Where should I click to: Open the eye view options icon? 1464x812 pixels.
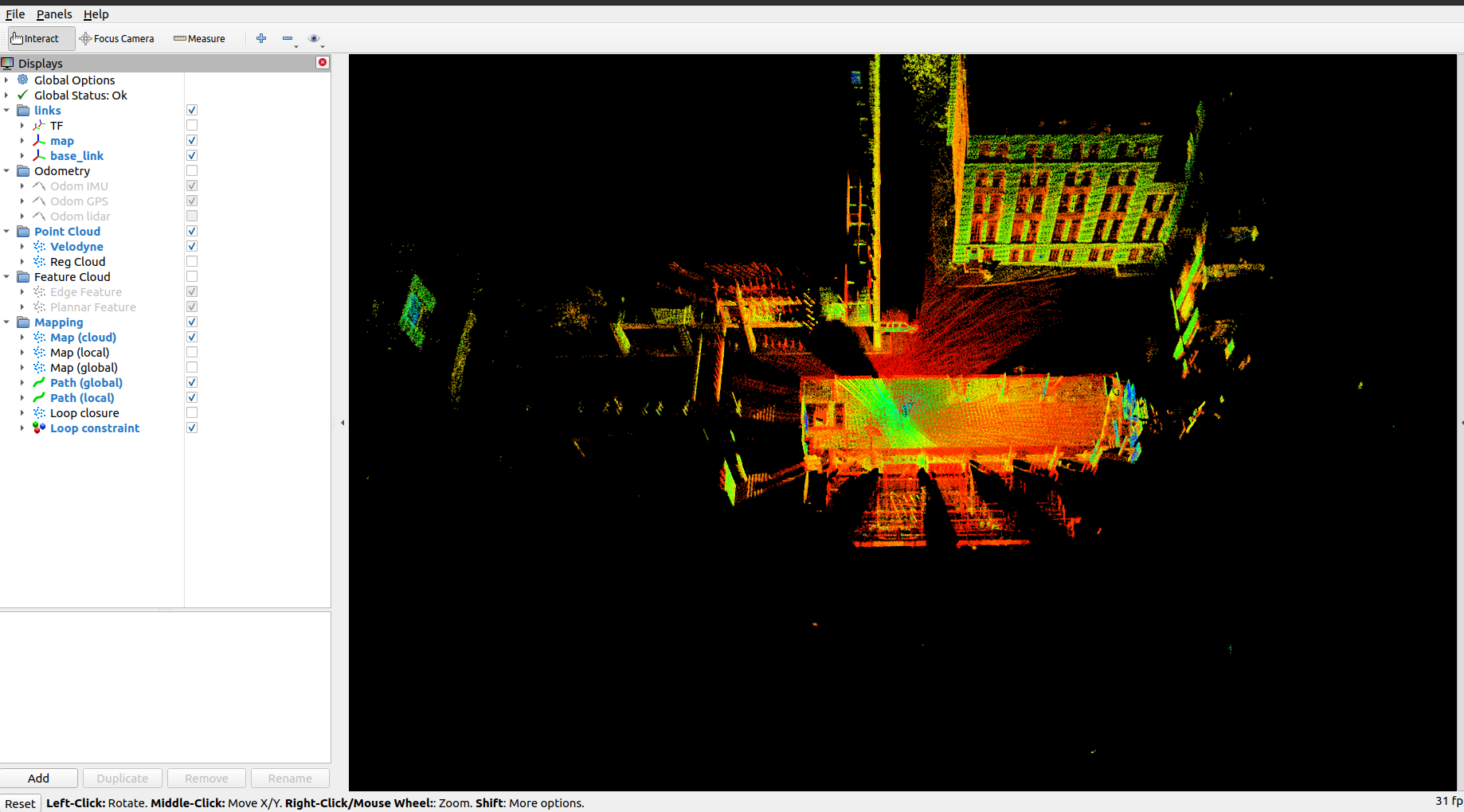click(x=314, y=38)
